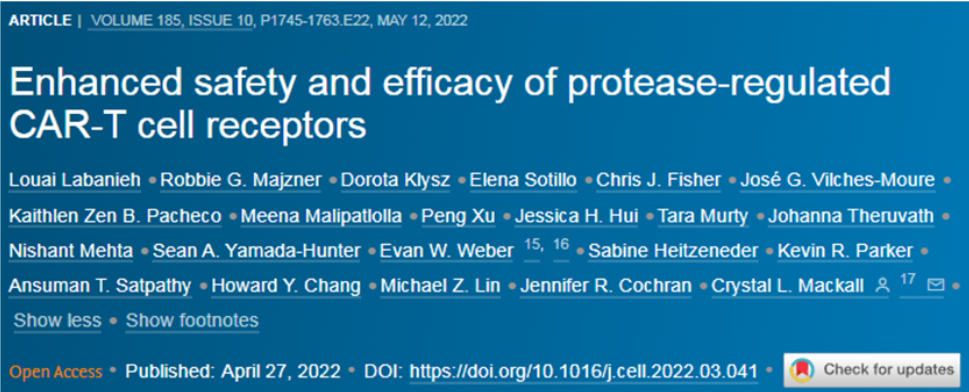Click the envelope email icon after Mackall
Viewport: 969px width, 392px height.
pos(936,286)
